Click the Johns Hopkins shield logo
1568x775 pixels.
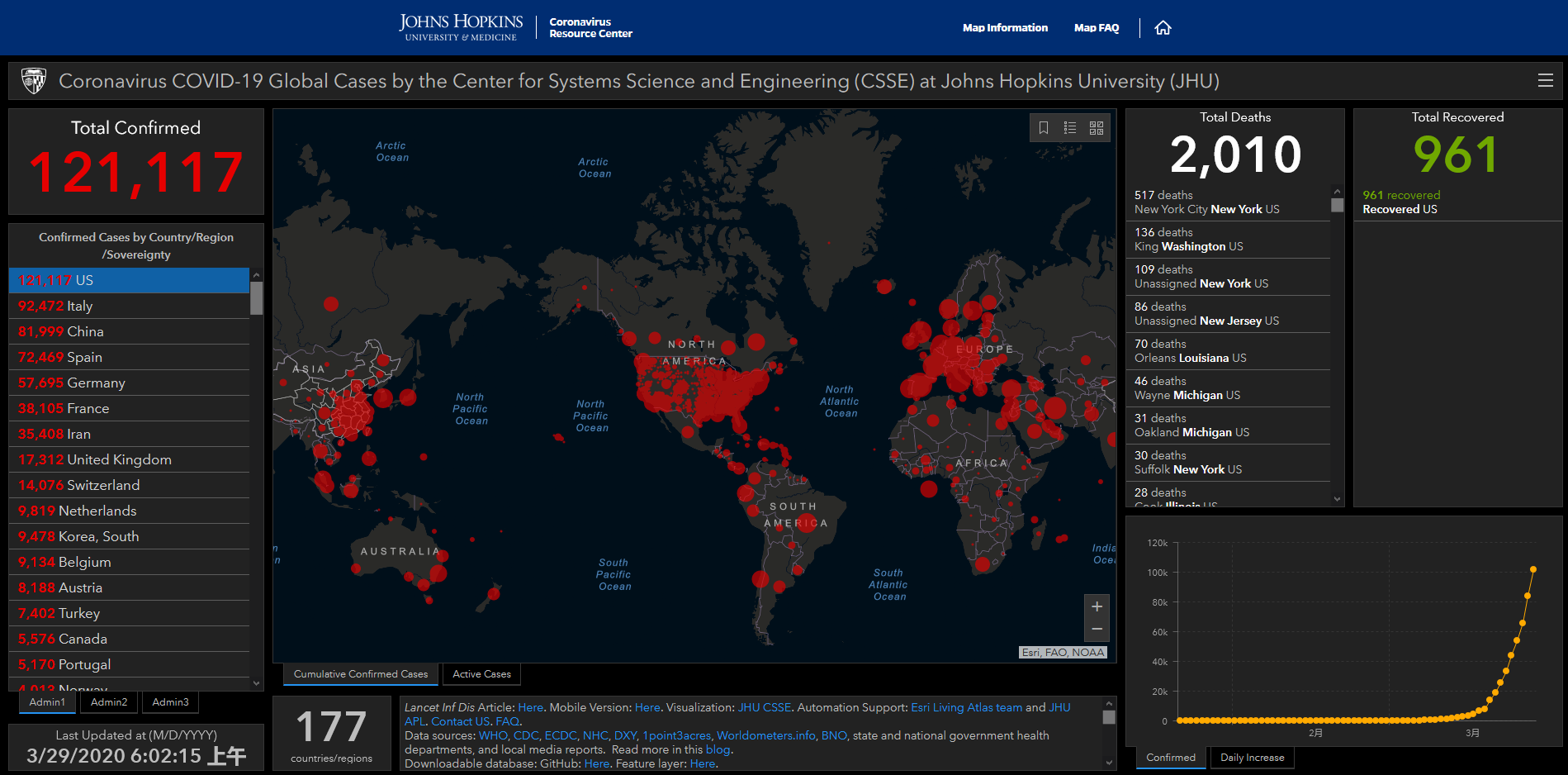pos(34,81)
